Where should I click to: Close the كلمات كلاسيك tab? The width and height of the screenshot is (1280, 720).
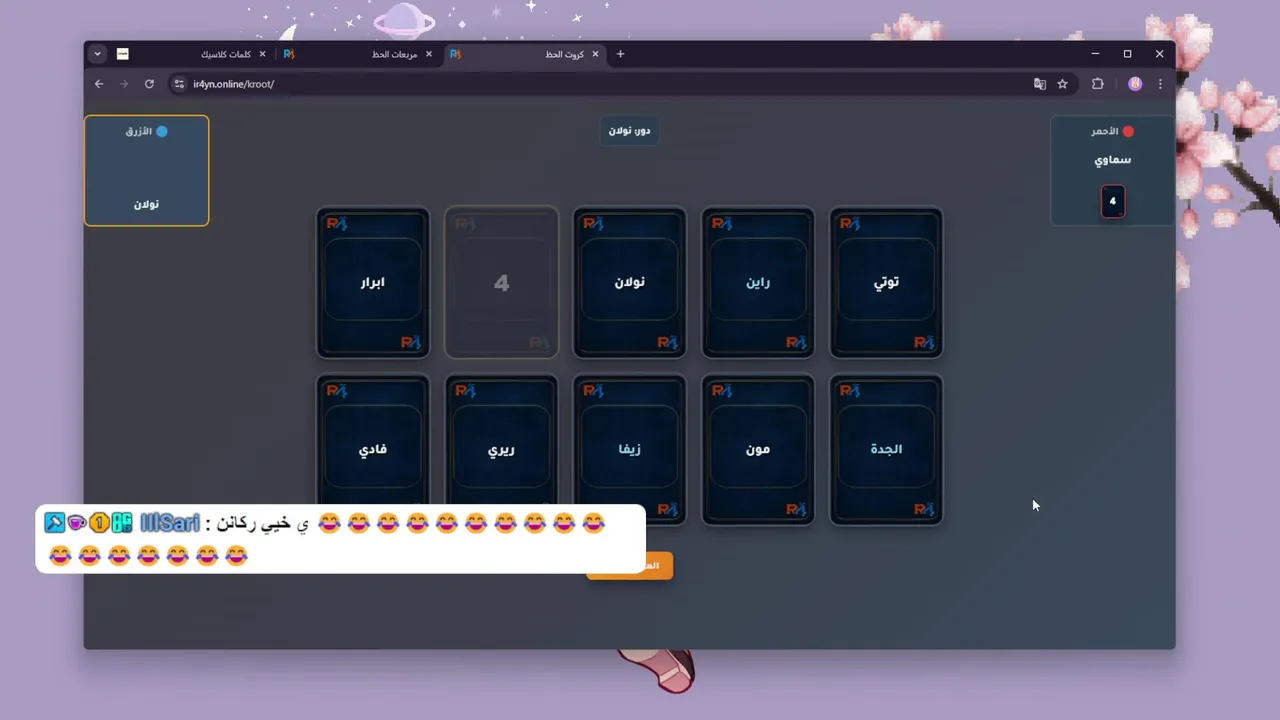coord(263,54)
